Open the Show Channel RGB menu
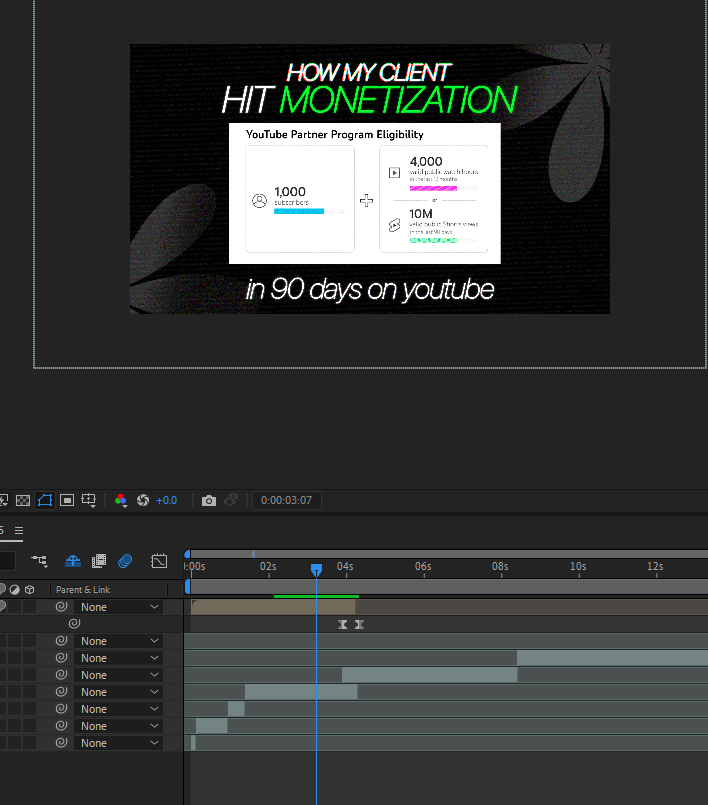 click(x=121, y=501)
